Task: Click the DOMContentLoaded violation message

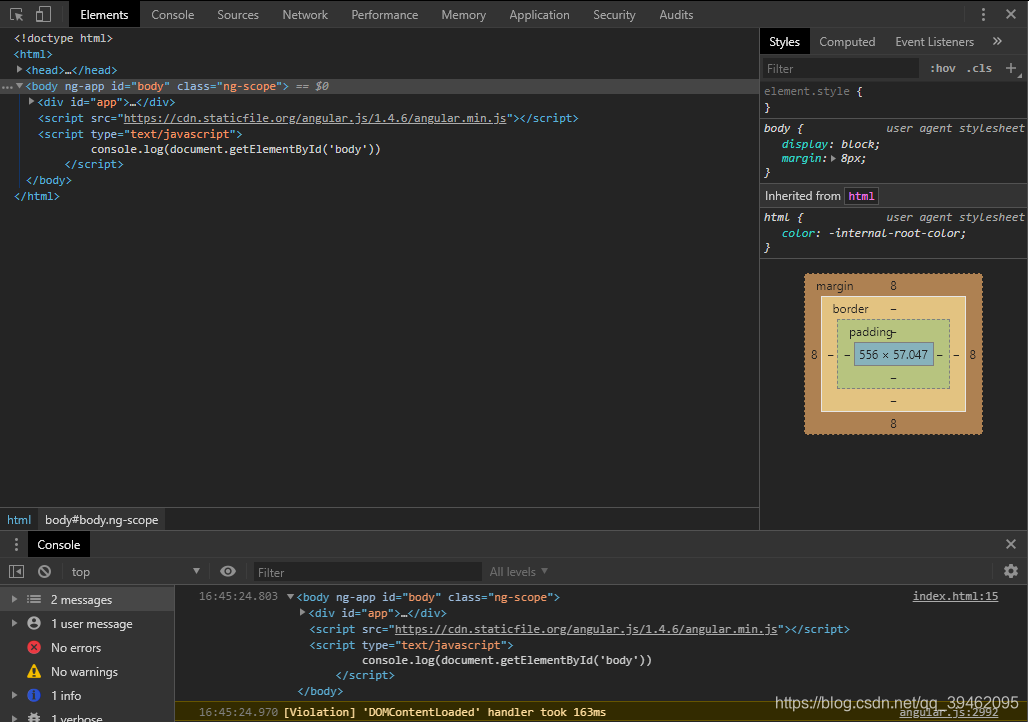Action: 445,712
